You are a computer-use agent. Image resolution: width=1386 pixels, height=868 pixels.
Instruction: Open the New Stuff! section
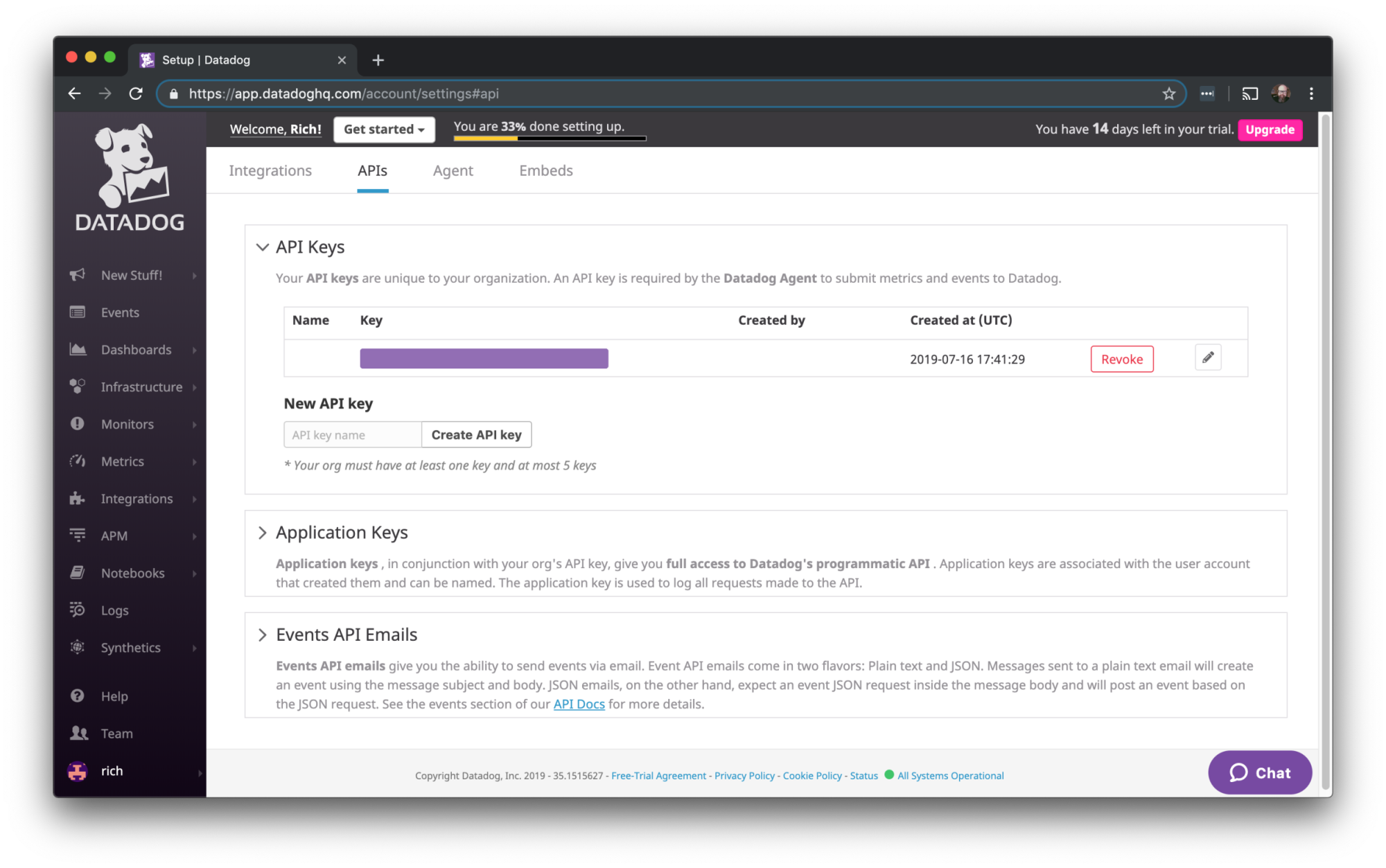(x=131, y=274)
